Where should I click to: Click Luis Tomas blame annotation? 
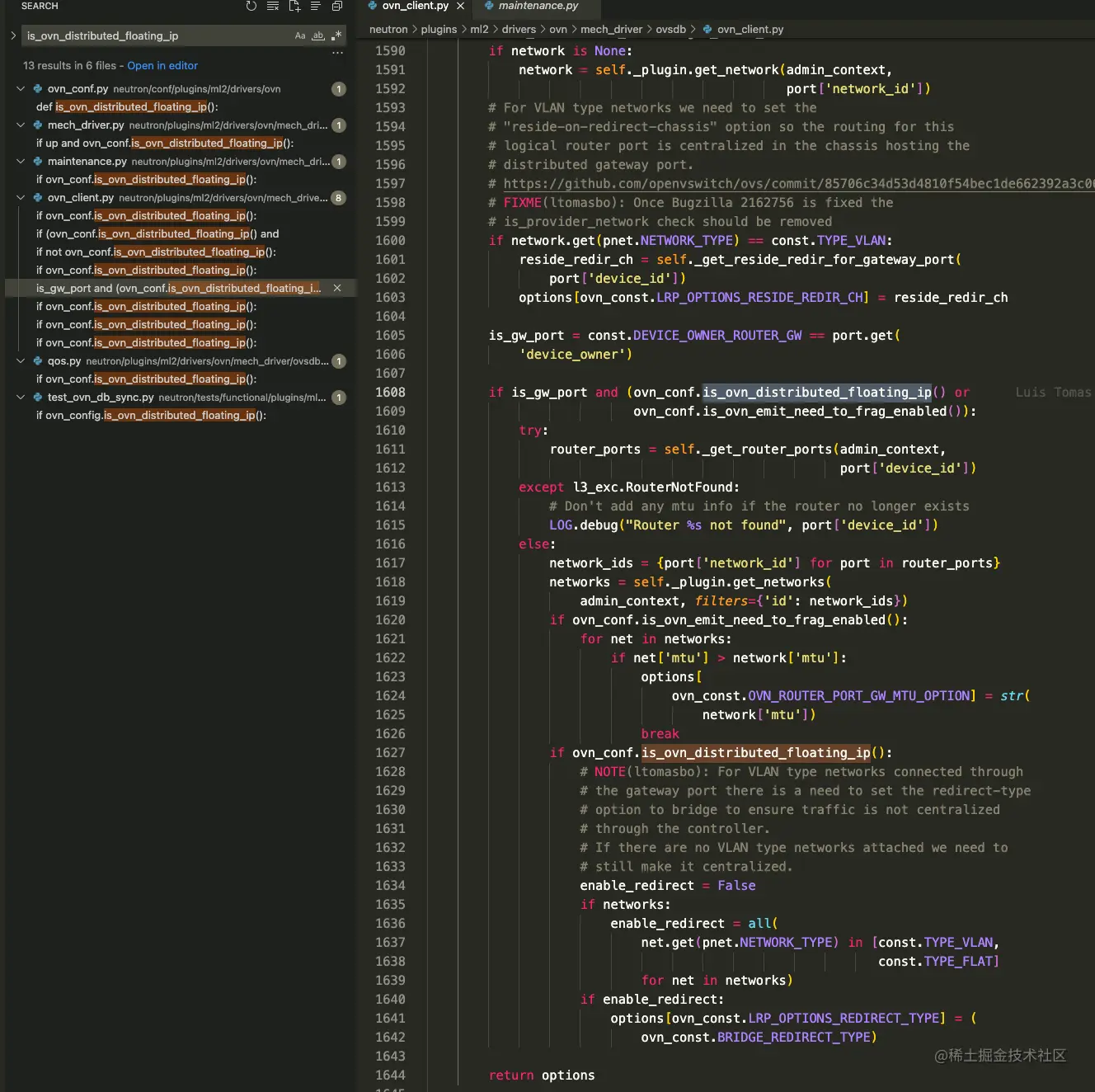(x=1053, y=392)
